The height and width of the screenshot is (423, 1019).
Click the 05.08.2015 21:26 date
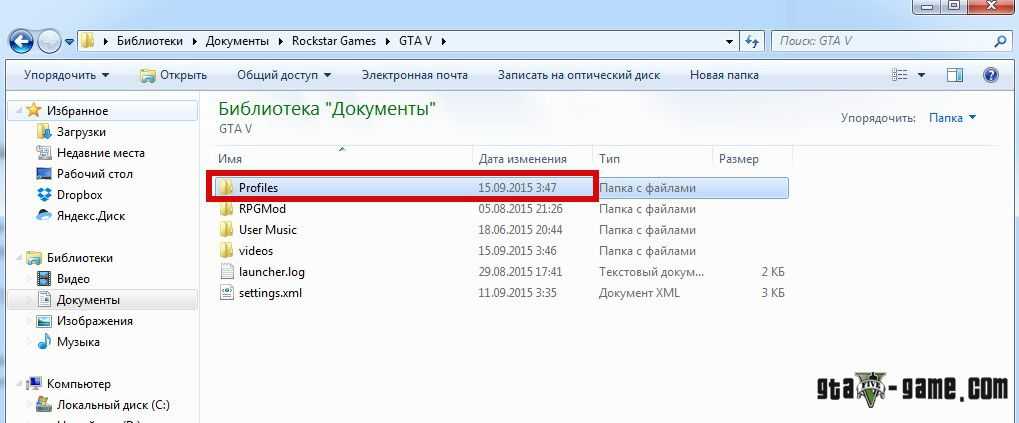[521, 209]
